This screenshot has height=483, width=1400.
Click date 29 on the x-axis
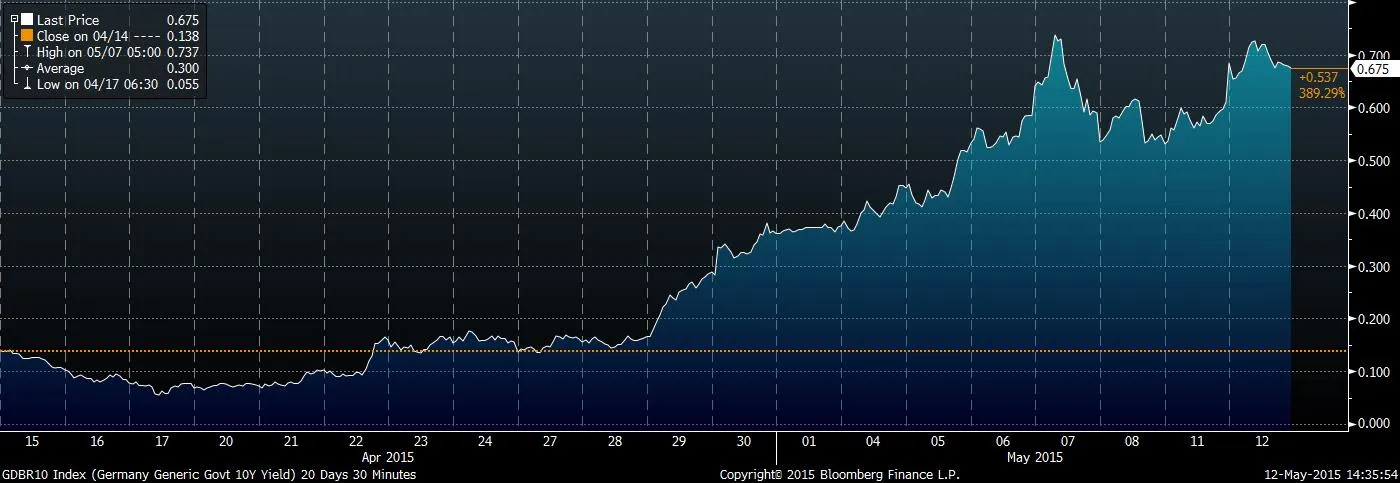[x=679, y=441]
